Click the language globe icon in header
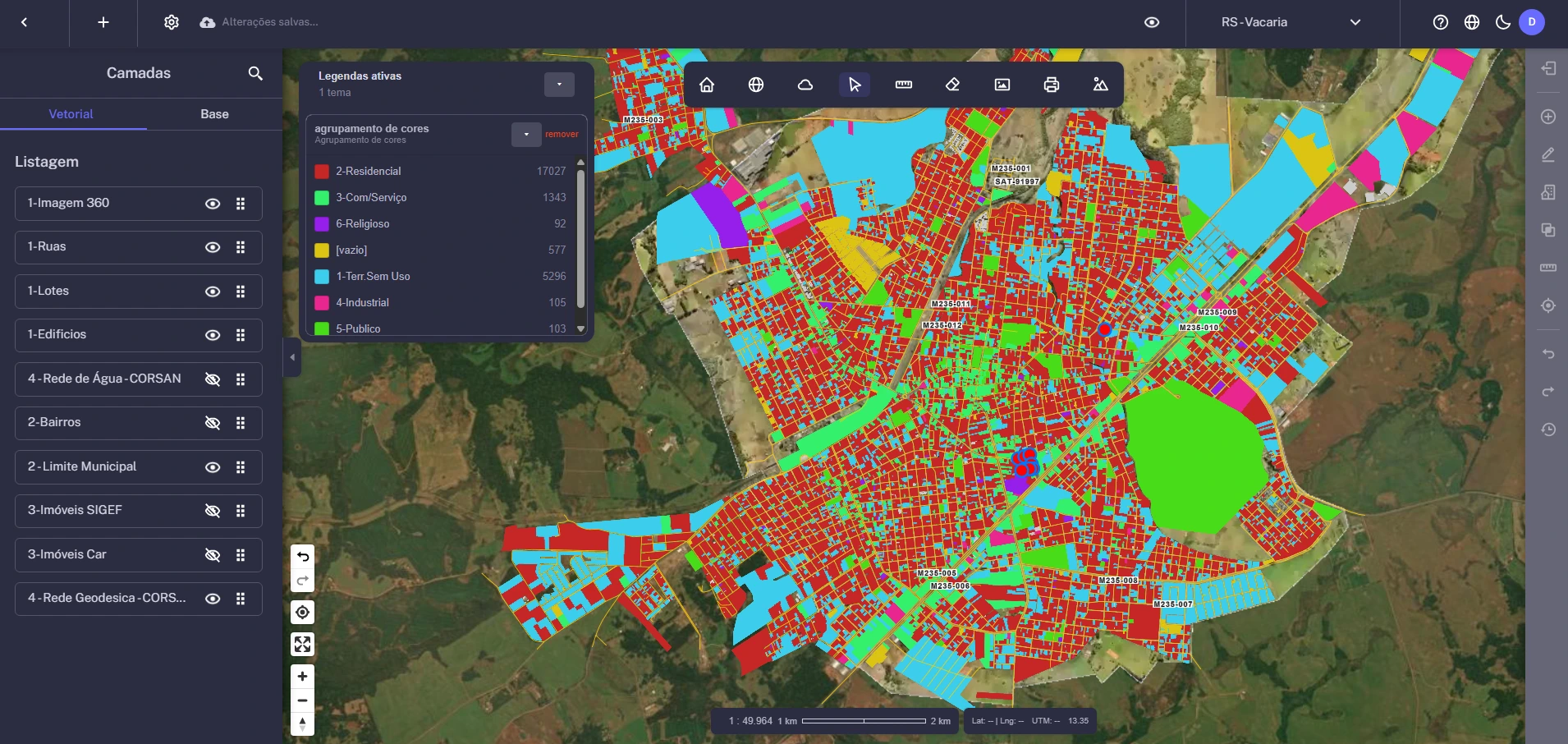This screenshot has height=744, width=1568. [1472, 22]
